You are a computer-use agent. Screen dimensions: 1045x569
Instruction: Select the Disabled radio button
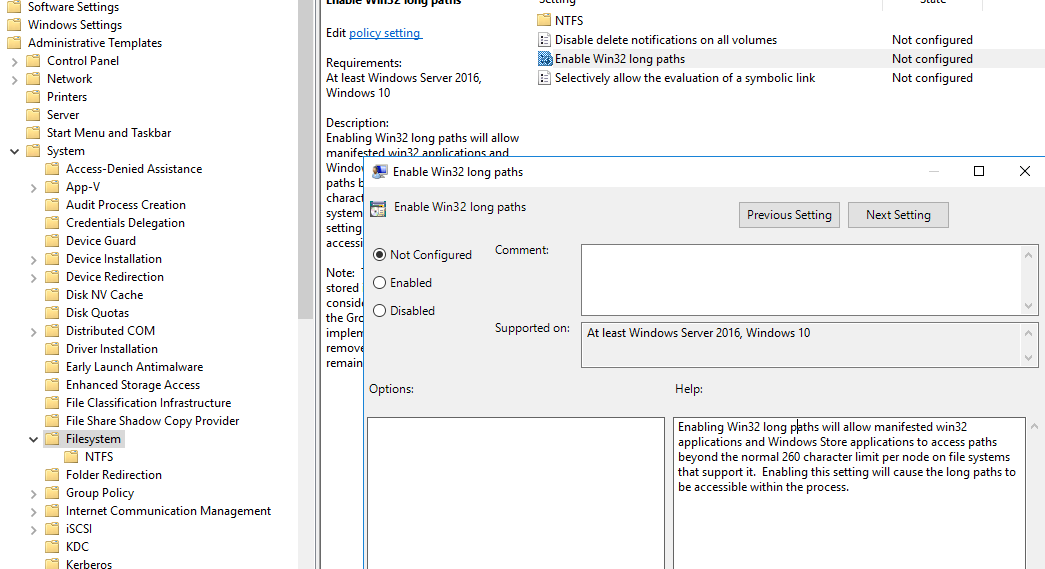click(x=379, y=310)
